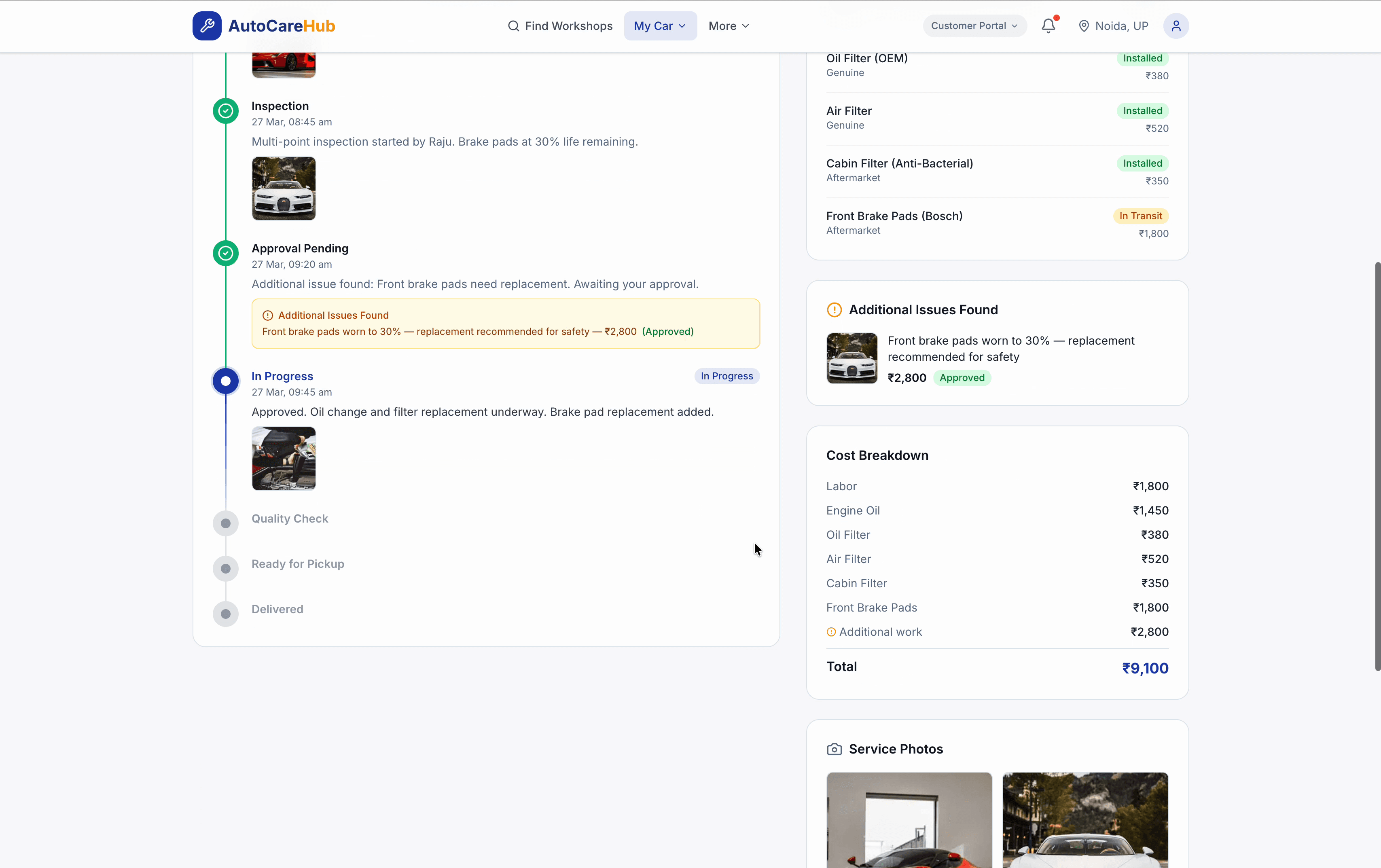Click the alert icon inside the Additional Issues banner
This screenshot has width=1381, height=868.
point(267,315)
